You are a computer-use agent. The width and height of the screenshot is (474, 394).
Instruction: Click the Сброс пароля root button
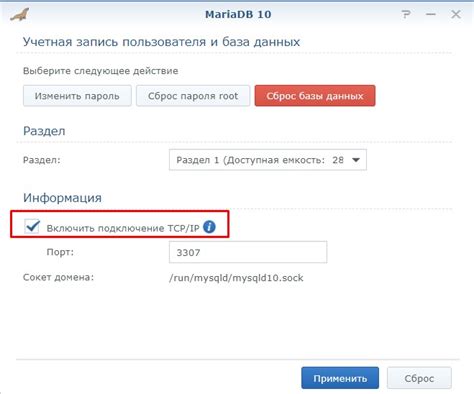tap(193, 96)
